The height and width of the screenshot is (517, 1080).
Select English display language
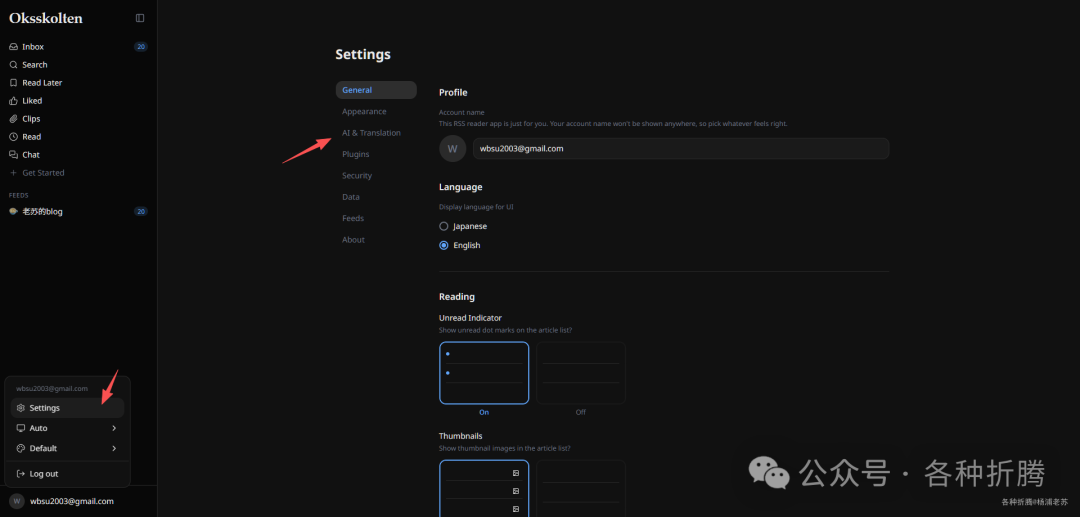tap(444, 245)
